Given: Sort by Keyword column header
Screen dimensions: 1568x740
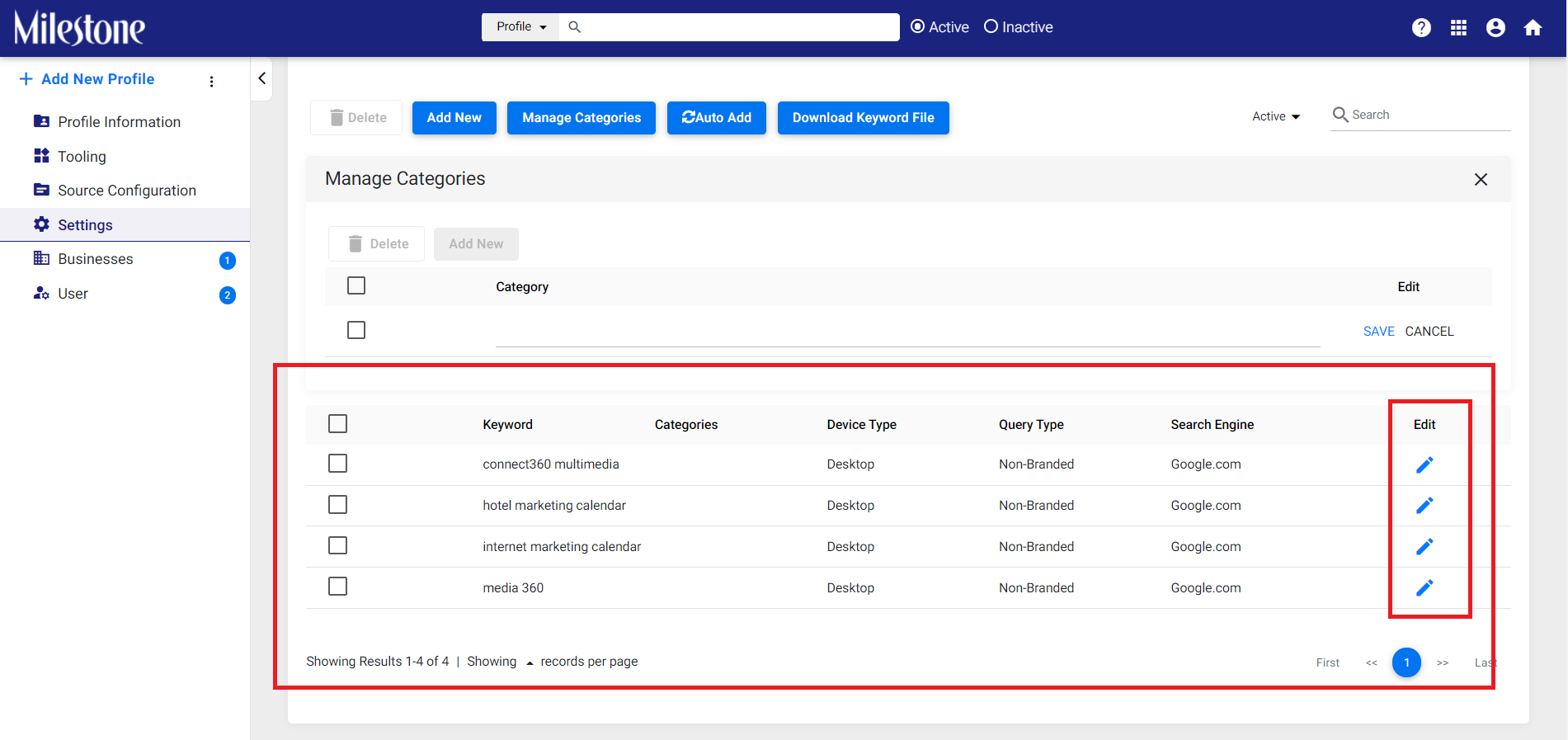Looking at the screenshot, I should [x=507, y=425].
